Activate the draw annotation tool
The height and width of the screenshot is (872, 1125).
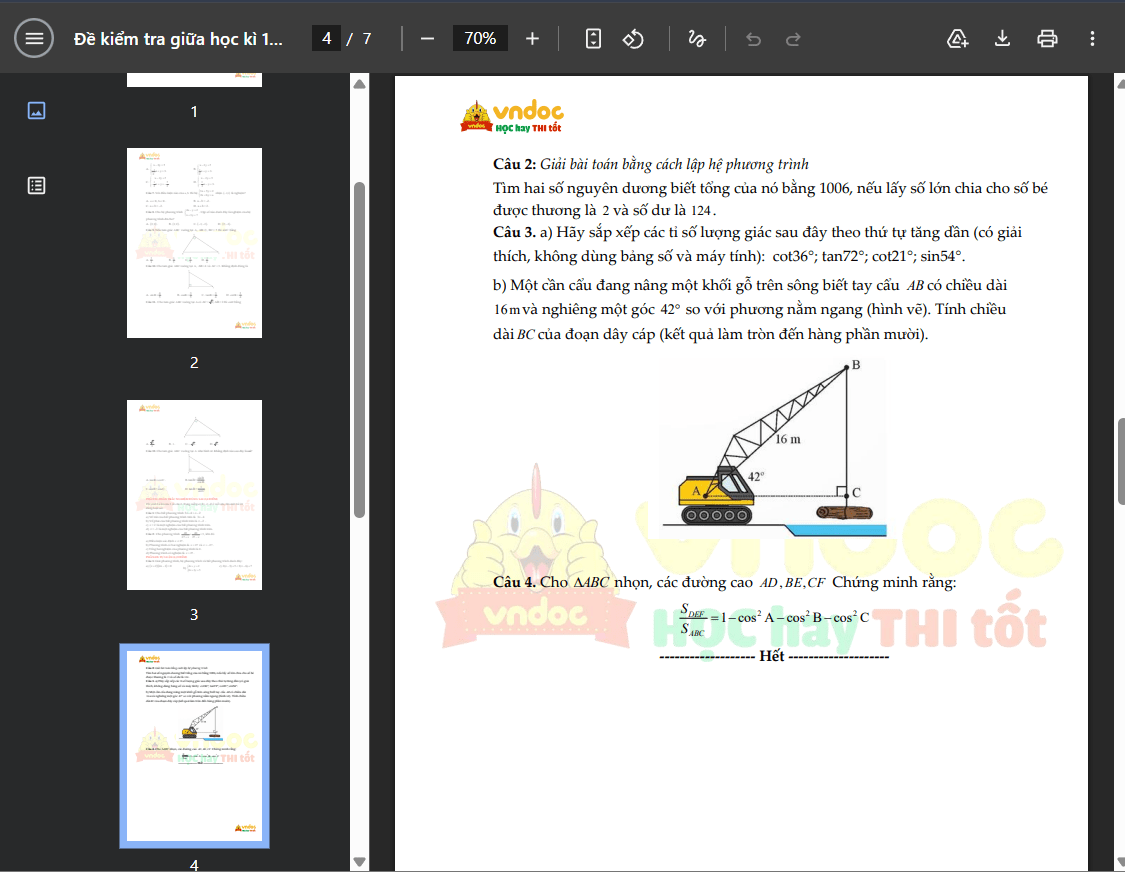tap(697, 38)
